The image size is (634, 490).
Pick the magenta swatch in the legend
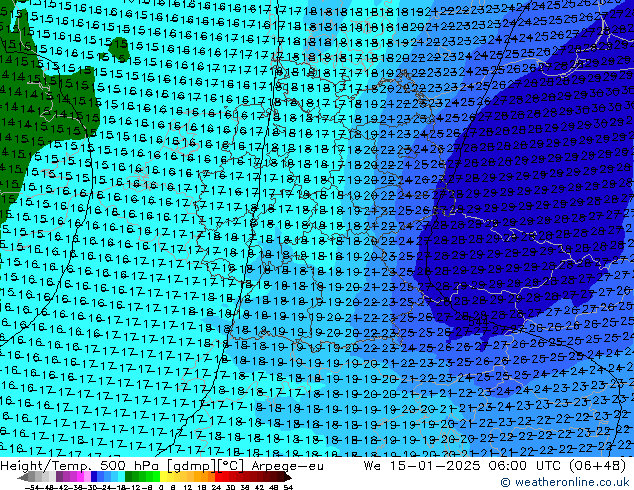coord(80,477)
